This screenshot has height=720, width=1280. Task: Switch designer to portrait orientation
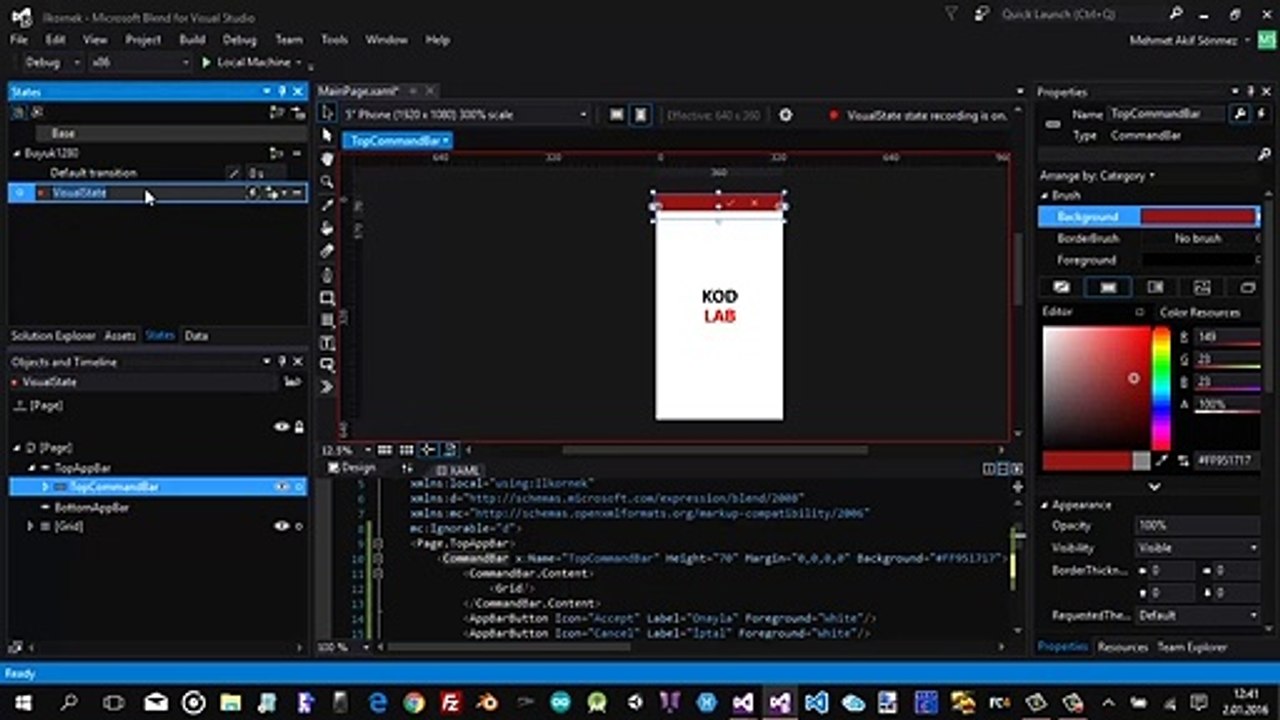(x=641, y=115)
